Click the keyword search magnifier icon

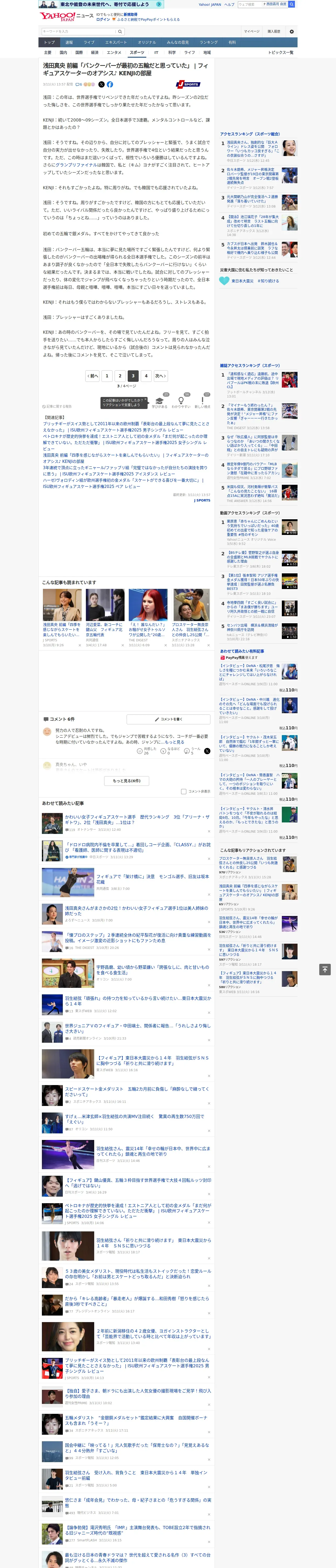[120, 32]
